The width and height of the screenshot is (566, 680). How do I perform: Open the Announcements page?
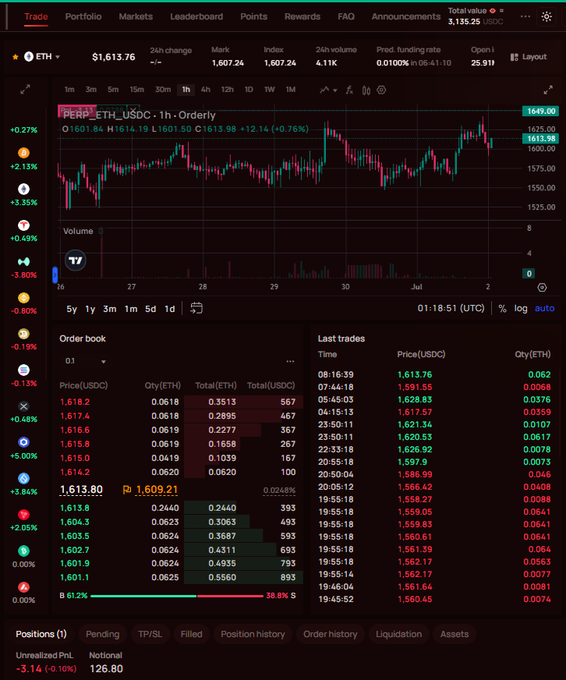pyautogui.click(x=406, y=16)
